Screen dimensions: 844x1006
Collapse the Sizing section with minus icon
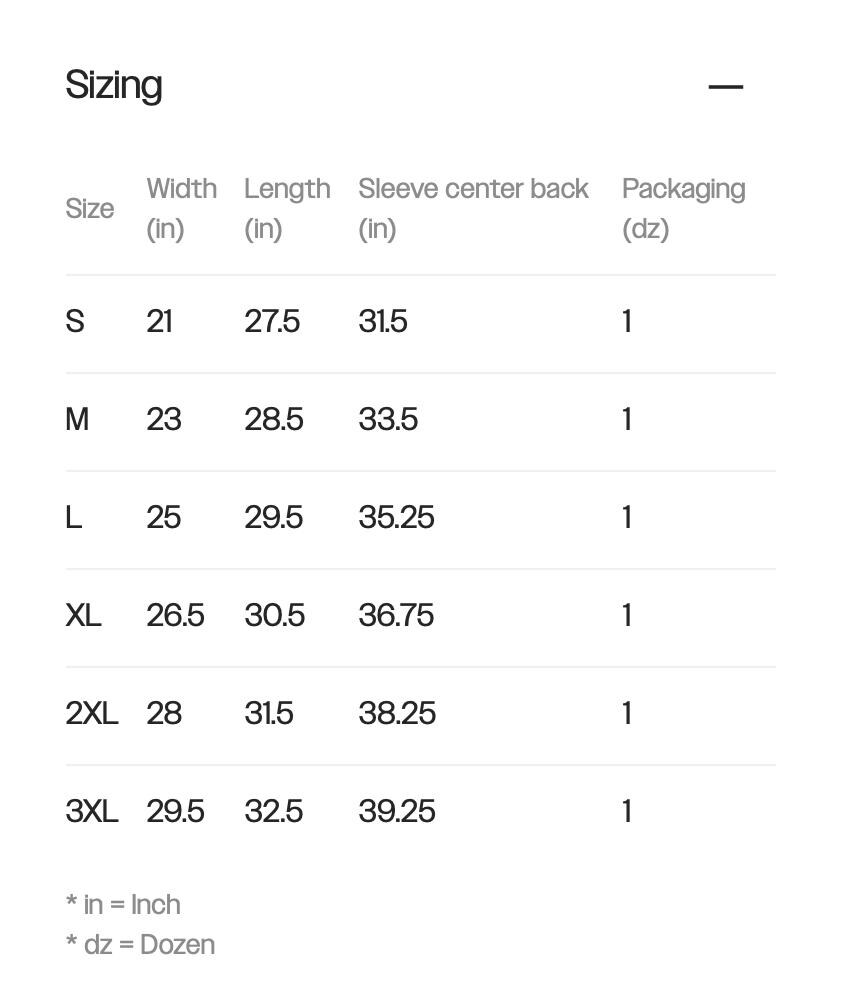725,86
